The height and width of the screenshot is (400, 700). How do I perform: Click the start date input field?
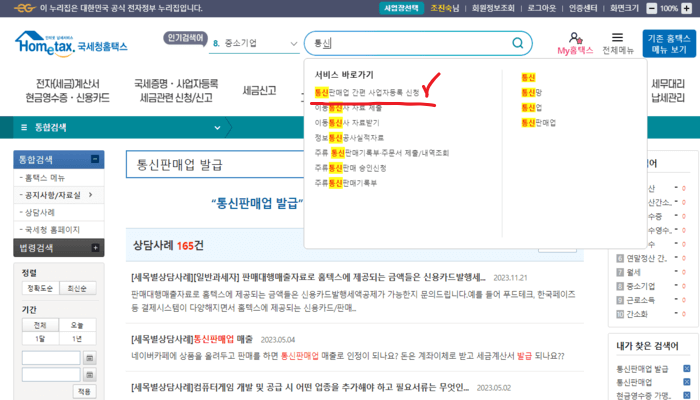coord(51,358)
